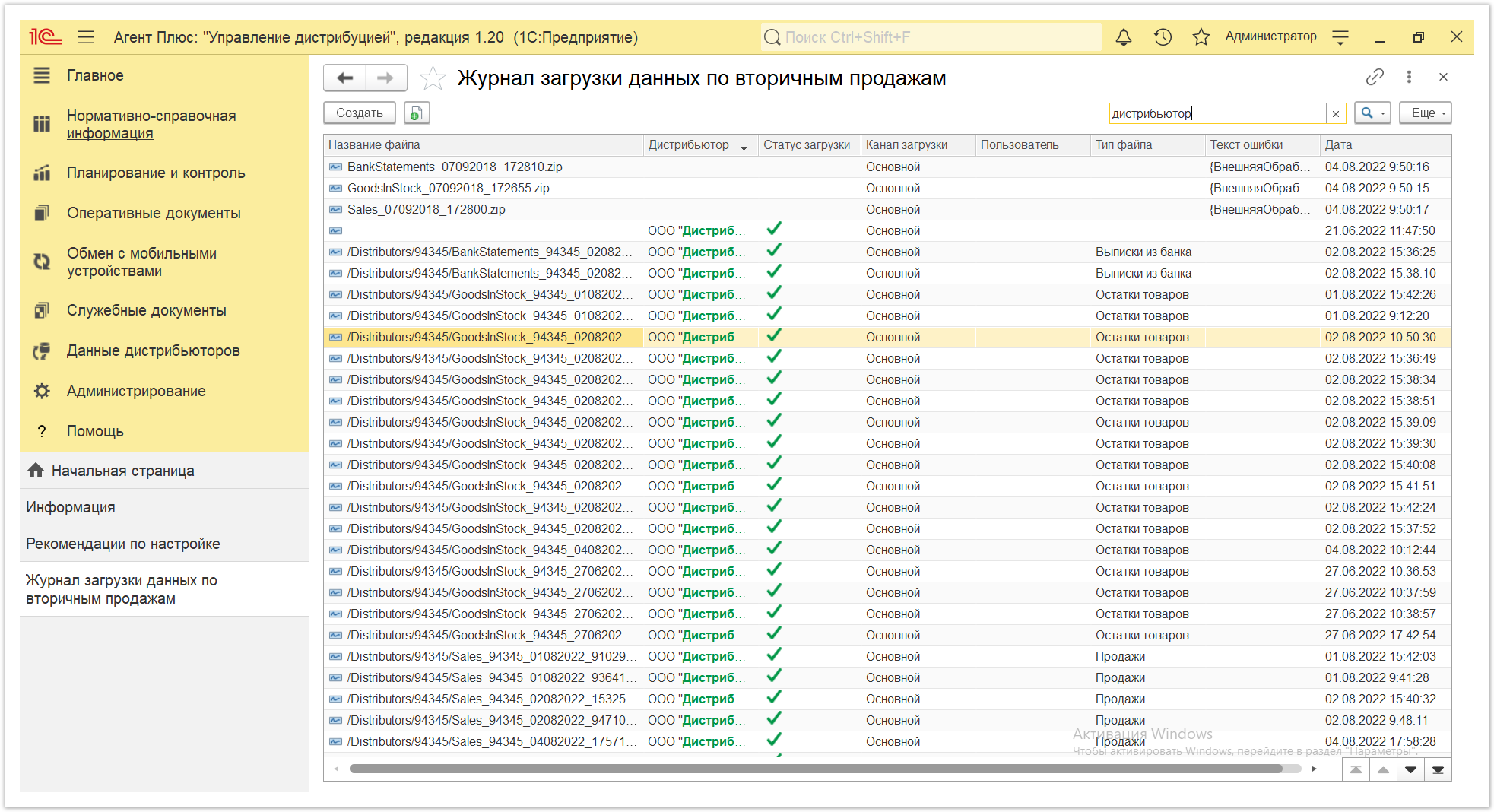The image size is (1494, 812).
Task: Switch to Журнал загрузки данных tab
Action: (x=164, y=589)
